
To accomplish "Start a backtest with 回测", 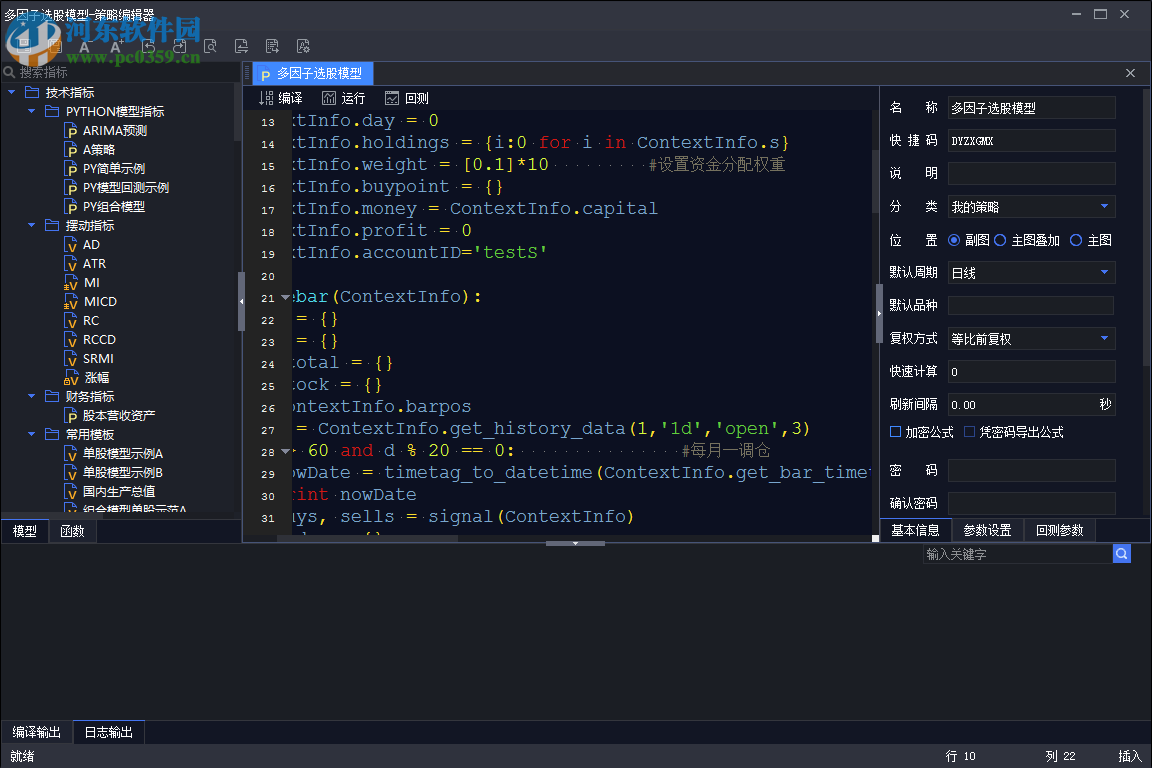I will click(406, 98).
